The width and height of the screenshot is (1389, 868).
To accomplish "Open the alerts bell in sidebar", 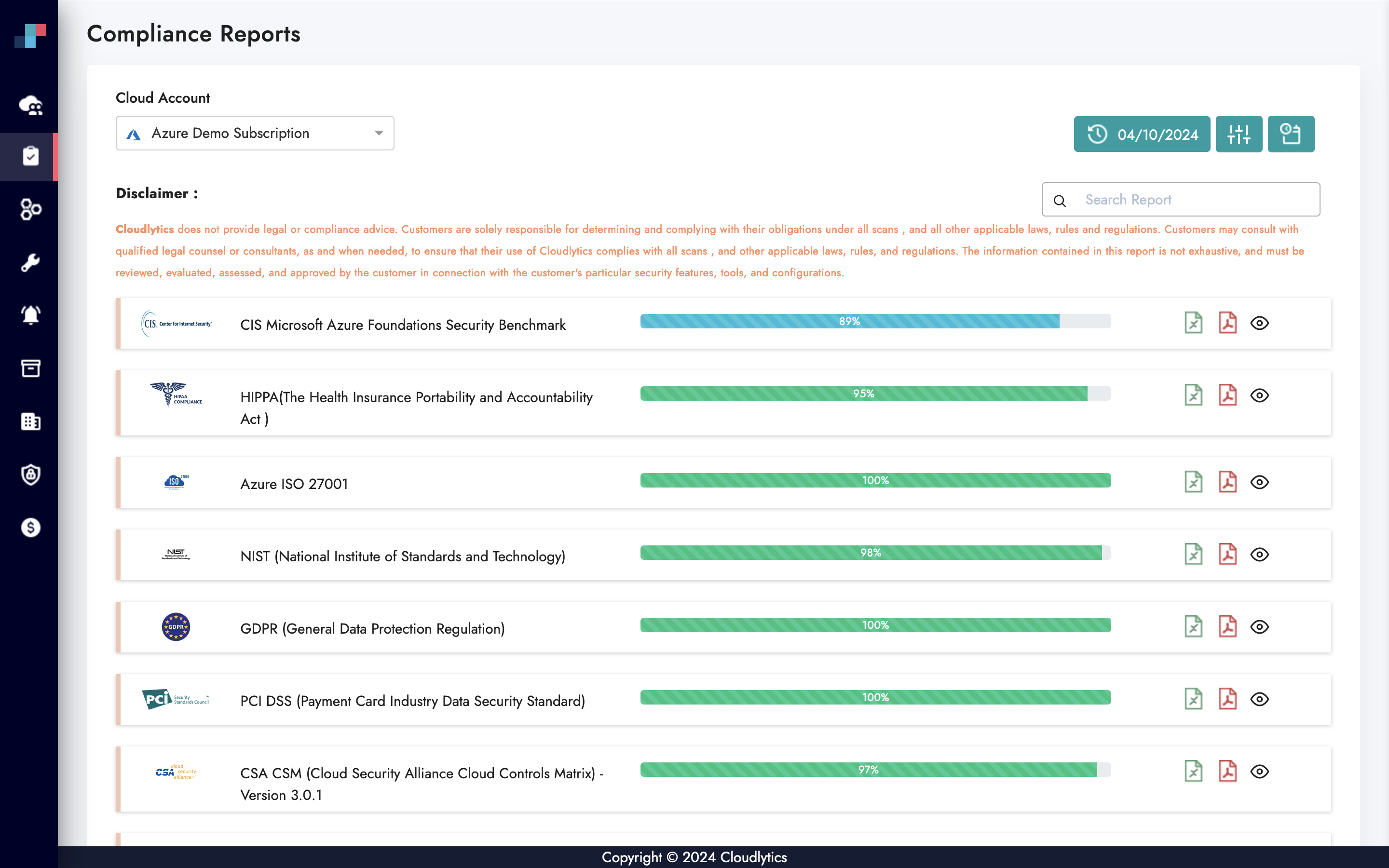I will tap(30, 314).
